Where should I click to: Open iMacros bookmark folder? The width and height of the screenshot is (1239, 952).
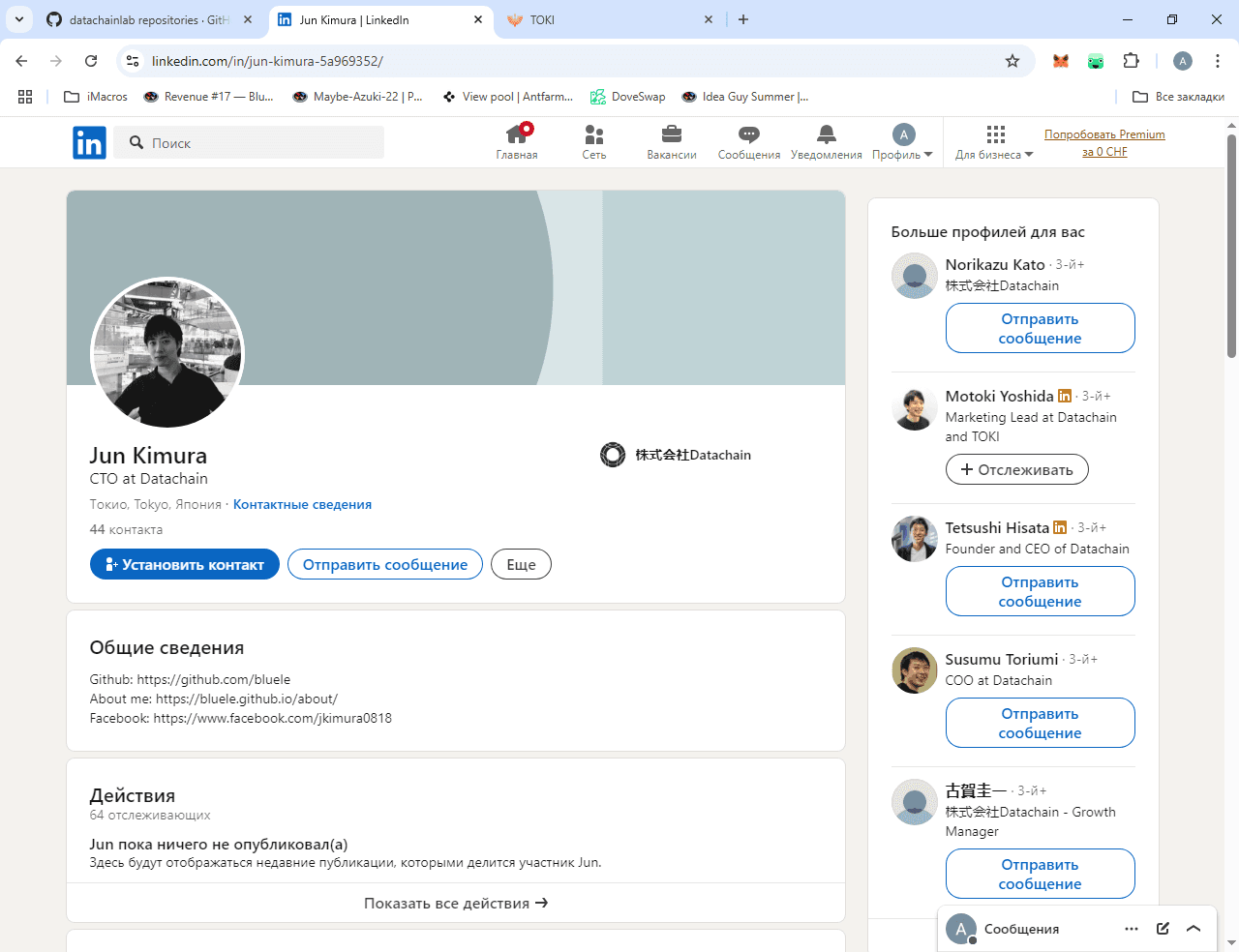point(95,97)
